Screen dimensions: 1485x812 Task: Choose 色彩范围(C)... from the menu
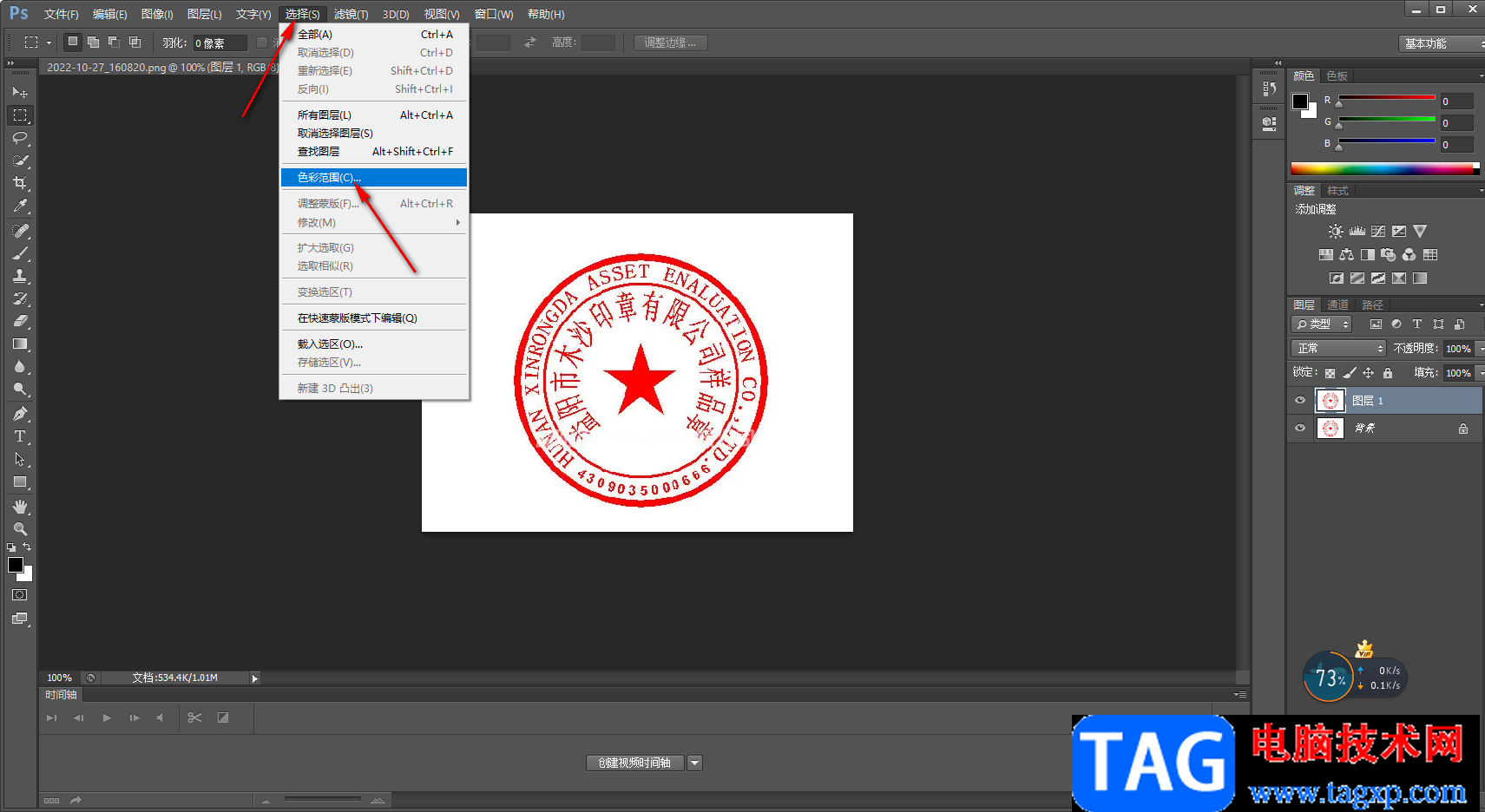coord(374,178)
